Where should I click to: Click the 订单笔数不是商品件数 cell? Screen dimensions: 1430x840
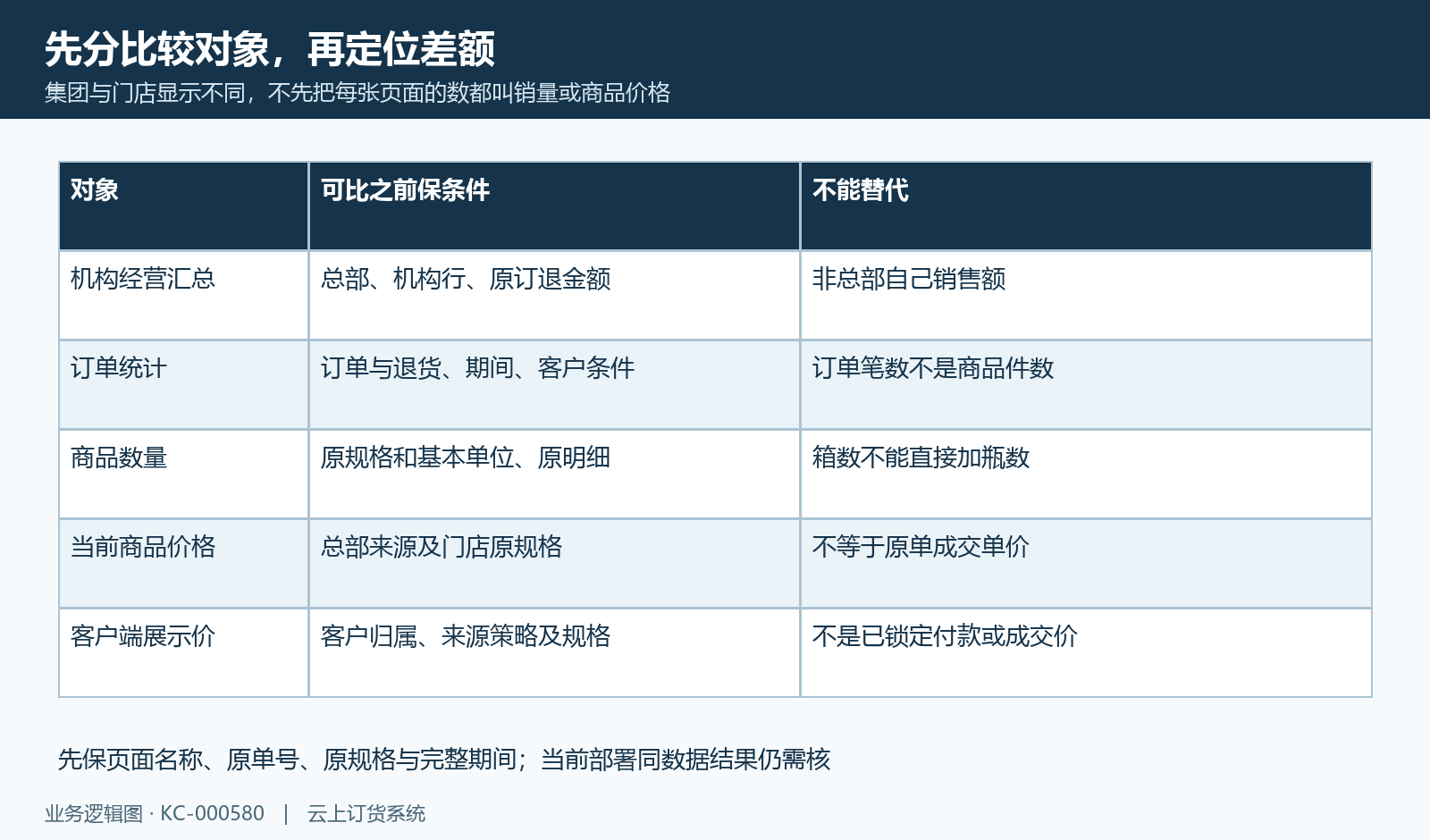[1086, 385]
